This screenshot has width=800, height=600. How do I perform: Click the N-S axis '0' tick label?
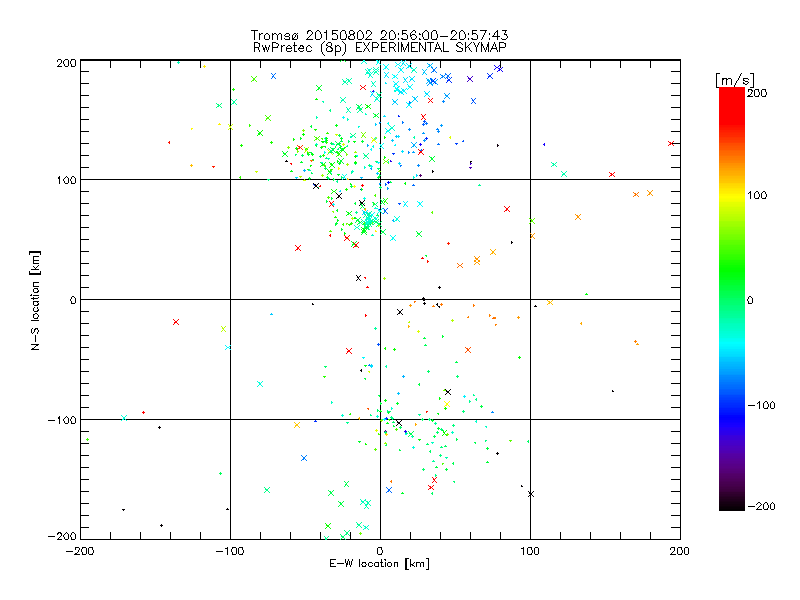73,300
